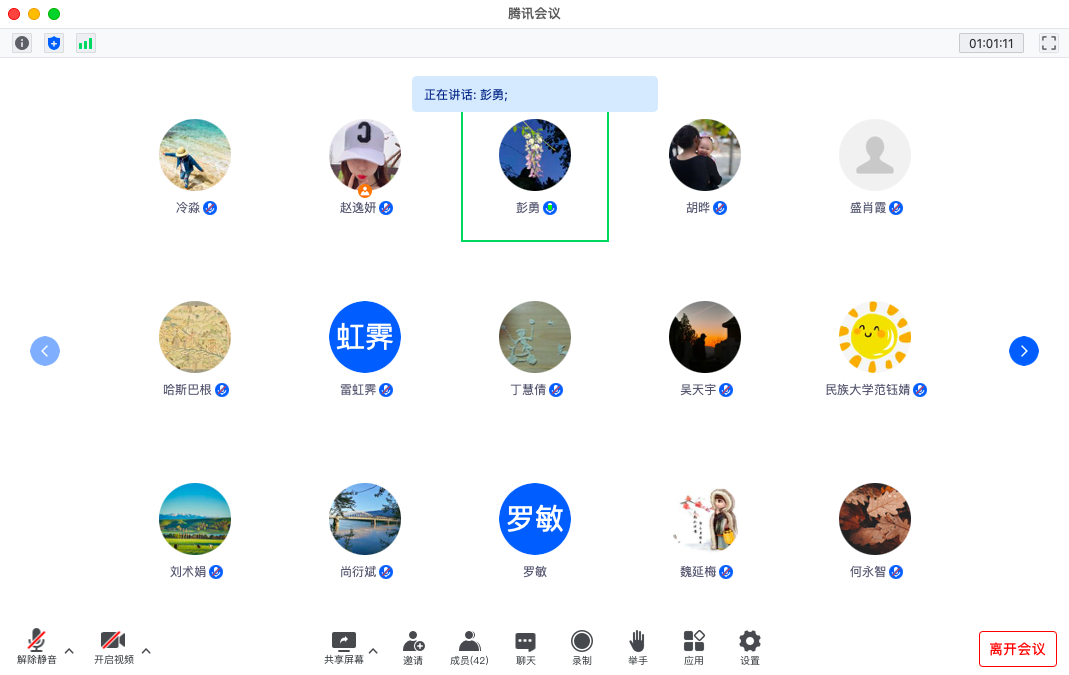Turn on camera with 开启视频
The image size is (1069, 675).
[113, 647]
